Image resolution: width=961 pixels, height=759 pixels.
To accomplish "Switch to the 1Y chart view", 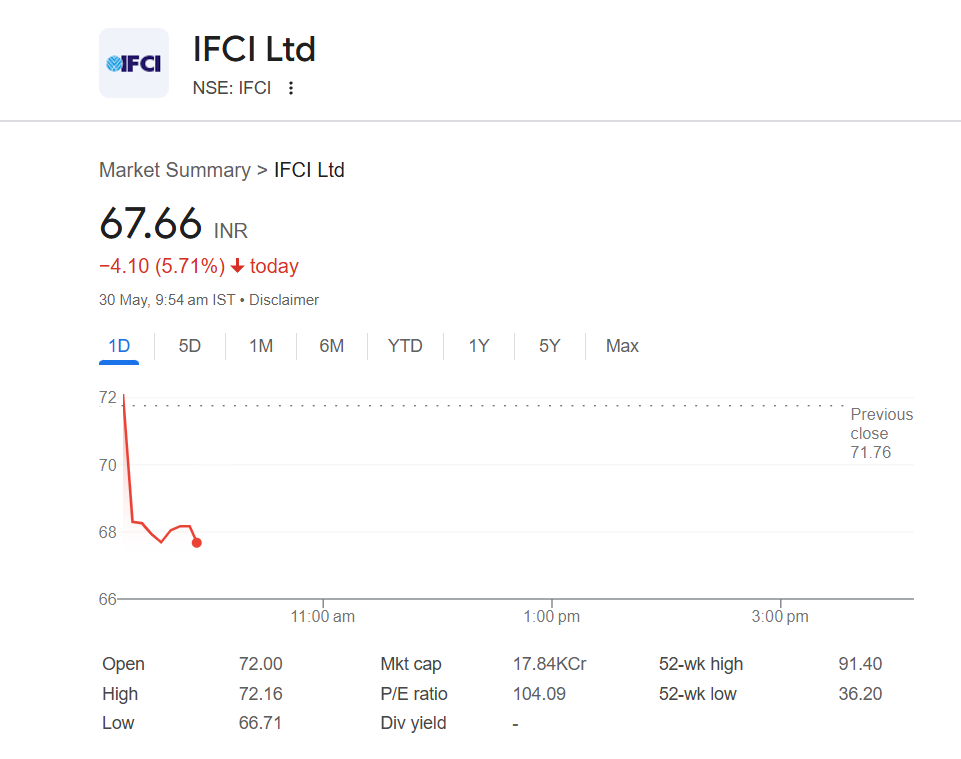I will (x=479, y=346).
